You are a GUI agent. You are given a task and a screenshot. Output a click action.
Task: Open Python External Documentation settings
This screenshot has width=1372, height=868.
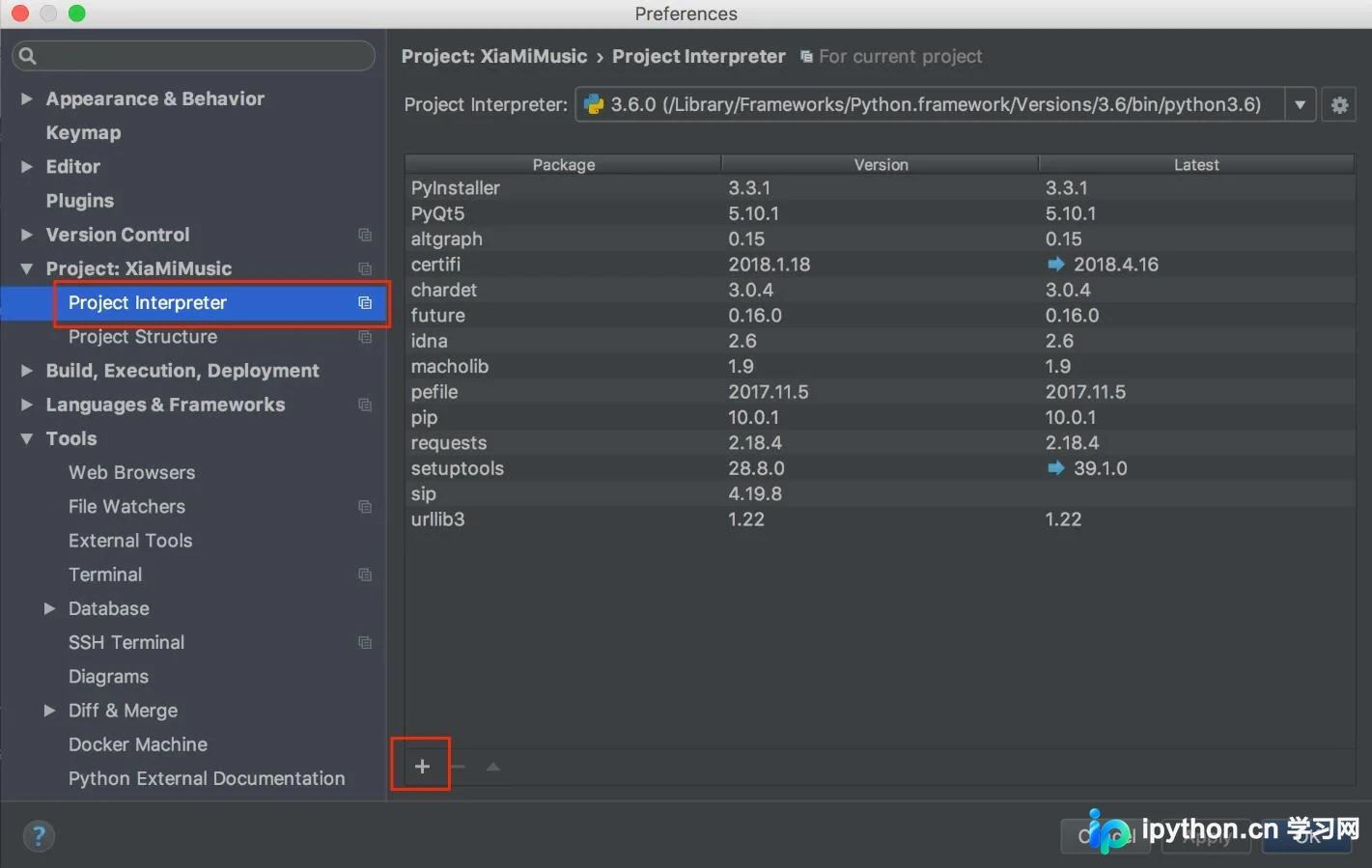tap(207, 778)
